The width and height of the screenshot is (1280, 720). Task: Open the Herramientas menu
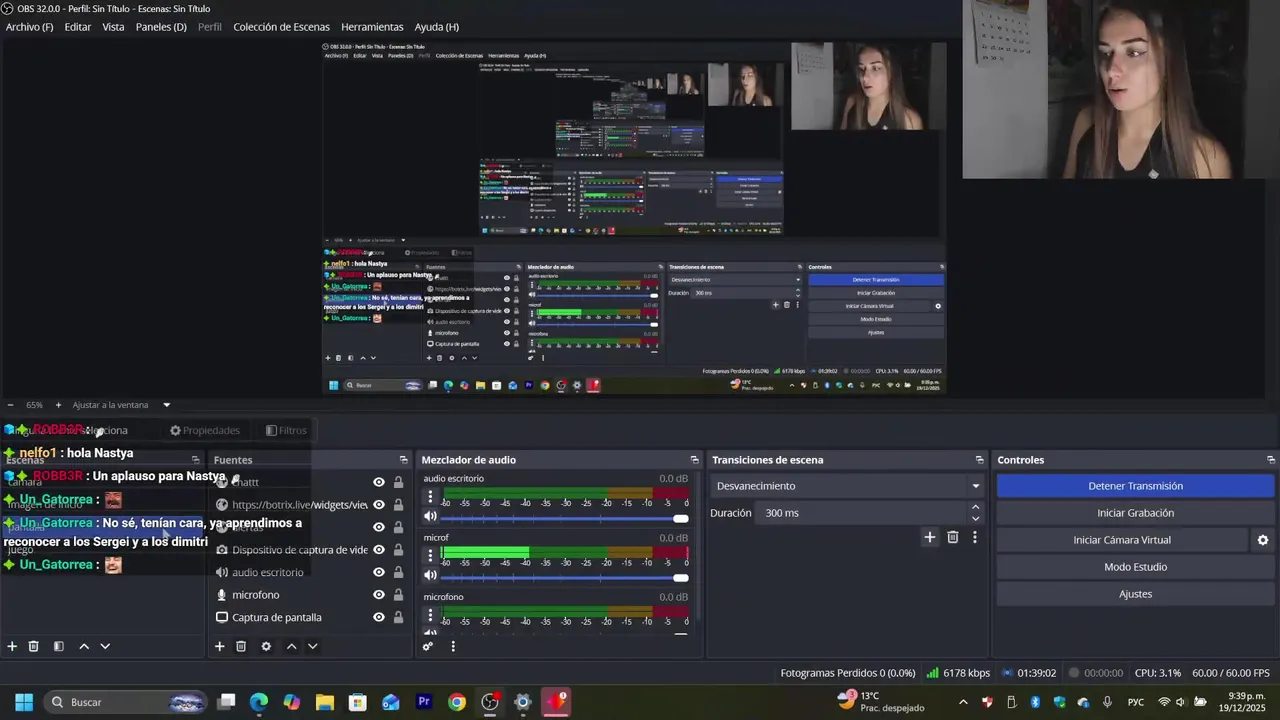click(372, 27)
